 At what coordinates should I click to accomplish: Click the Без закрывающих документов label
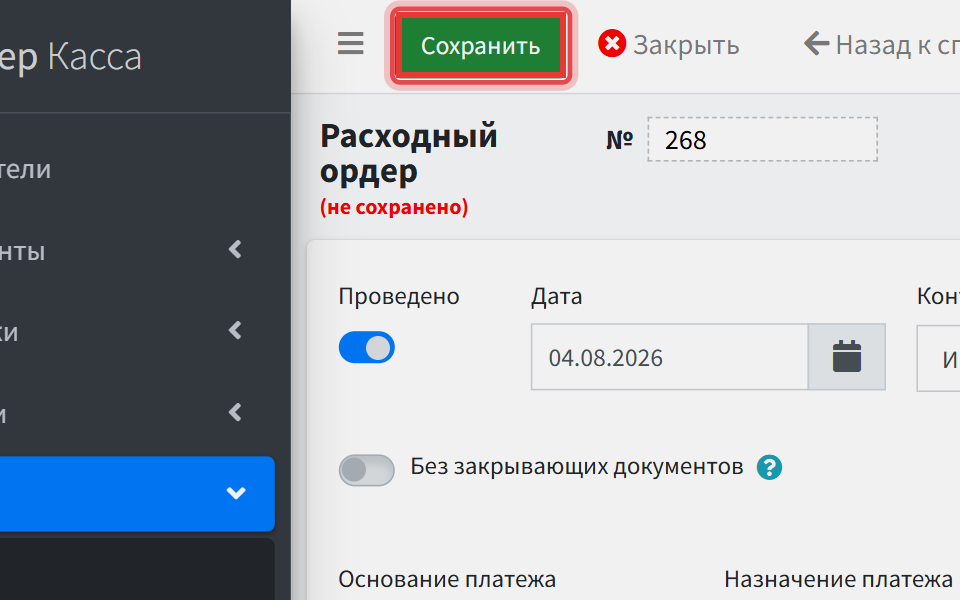tap(577, 467)
